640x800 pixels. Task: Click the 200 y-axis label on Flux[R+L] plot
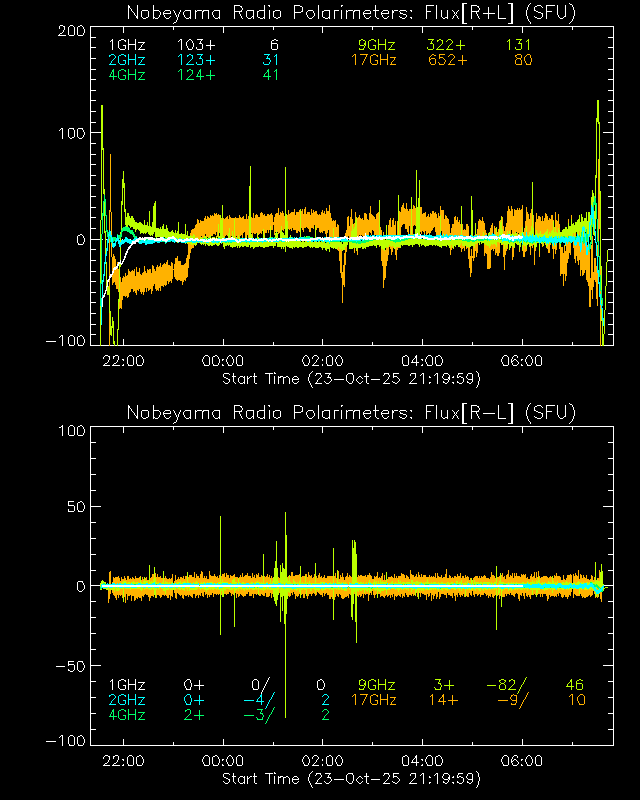(x=70, y=31)
